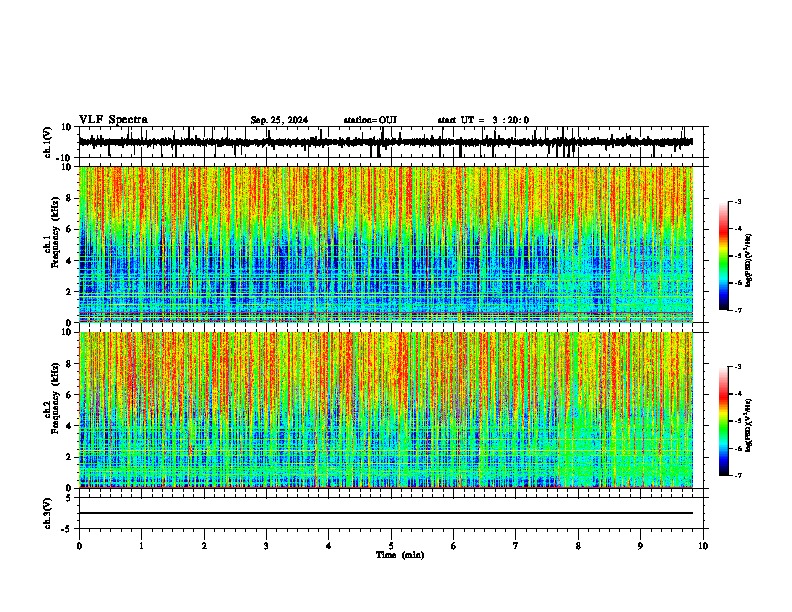Click the time axis tick label "3"
The height and width of the screenshot is (612, 792).
pos(266,546)
